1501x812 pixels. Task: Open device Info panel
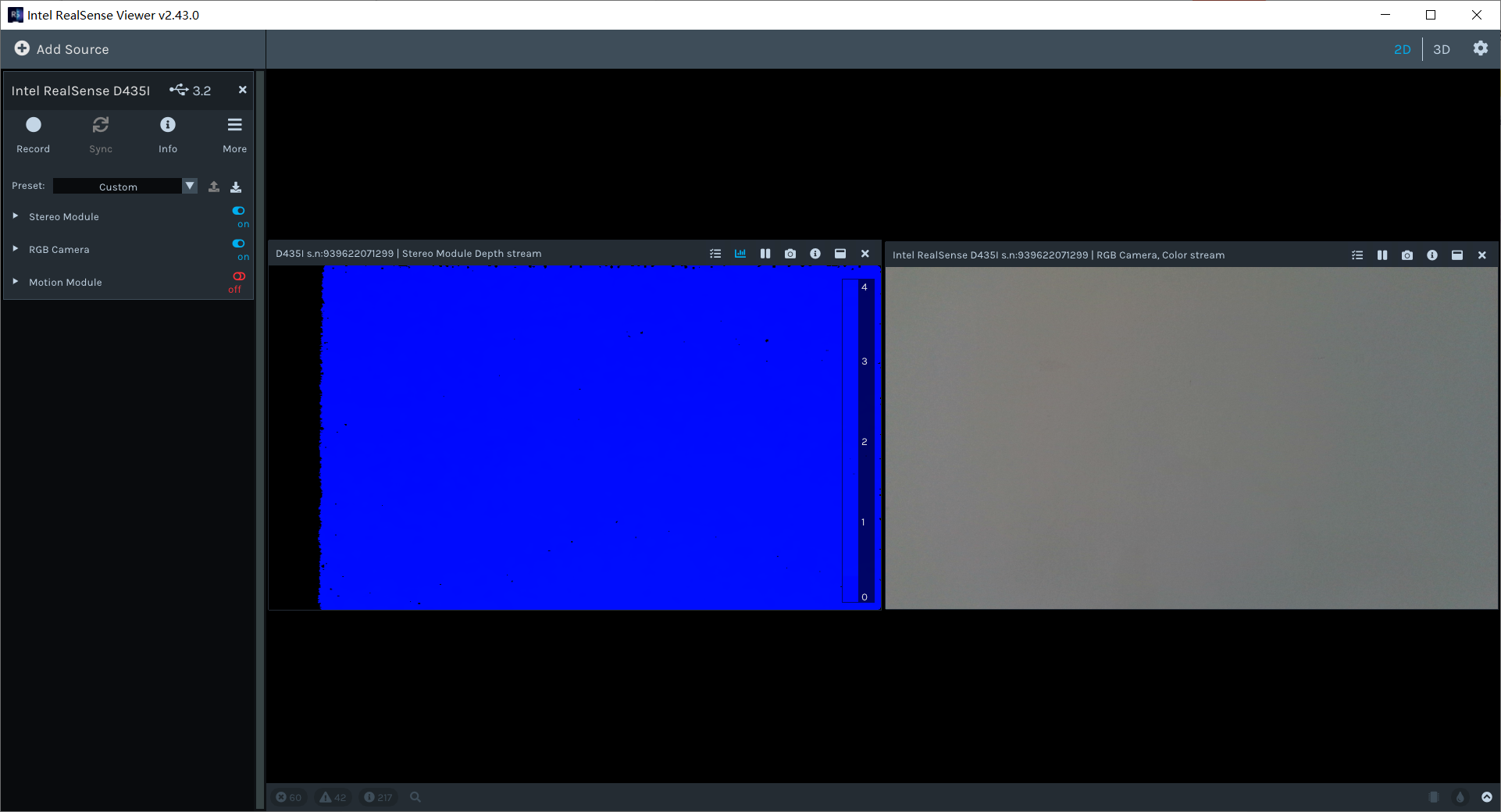click(168, 134)
